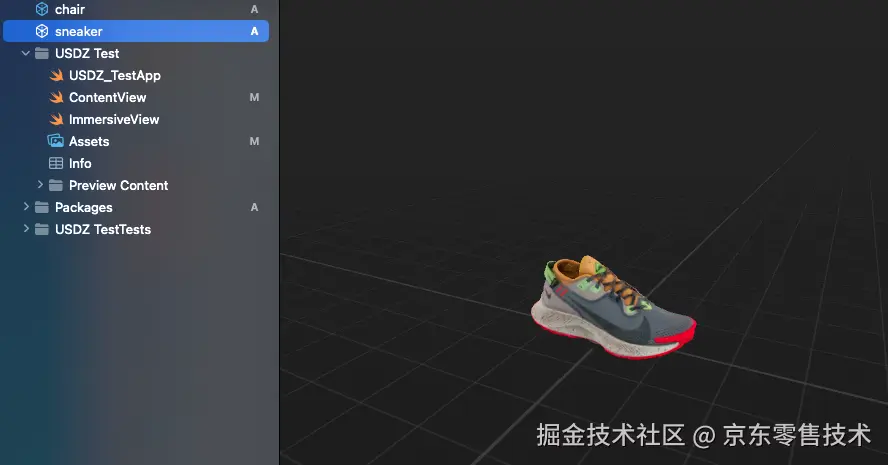The height and width of the screenshot is (465, 888).
Task: Collapse the USDZ Test folder
Action: click(25, 53)
